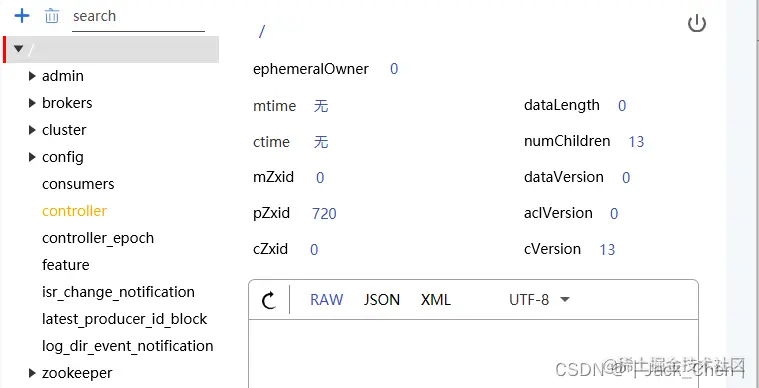Click the mtime value 无
The height and width of the screenshot is (388, 759).
[321, 106]
